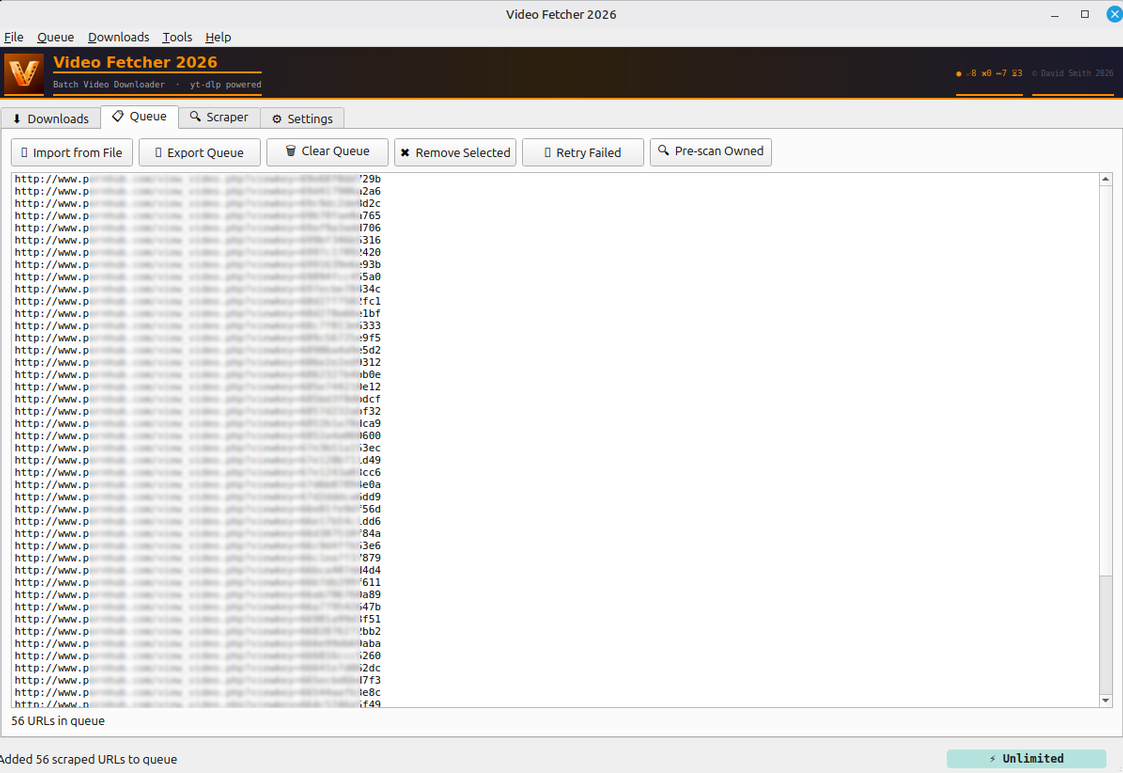This screenshot has width=1123, height=773.
Task: Click the Export Queue button
Action: 199,153
